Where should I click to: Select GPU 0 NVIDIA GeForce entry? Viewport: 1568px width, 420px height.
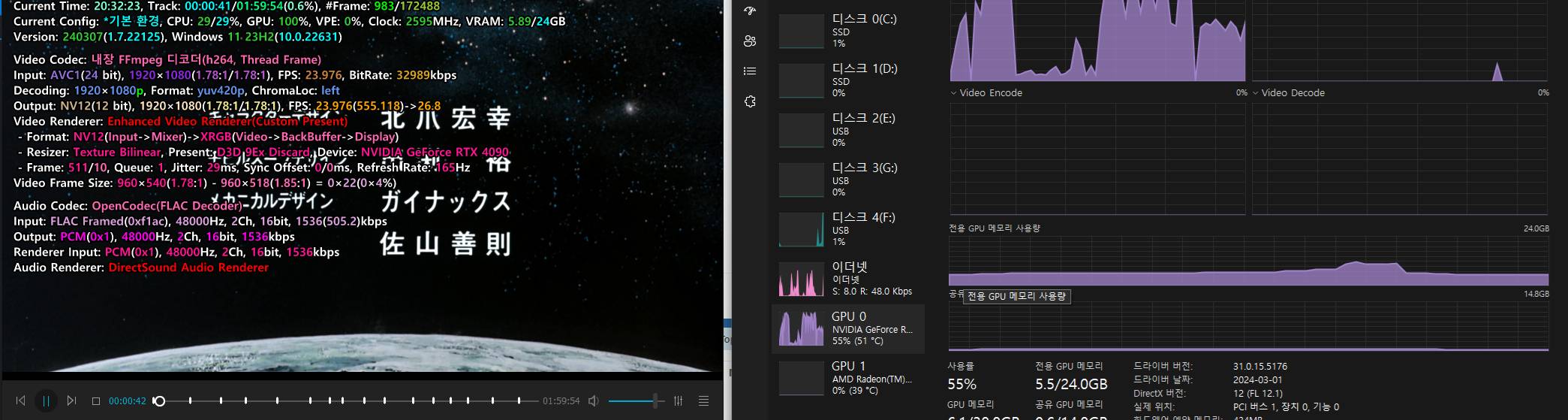848,328
